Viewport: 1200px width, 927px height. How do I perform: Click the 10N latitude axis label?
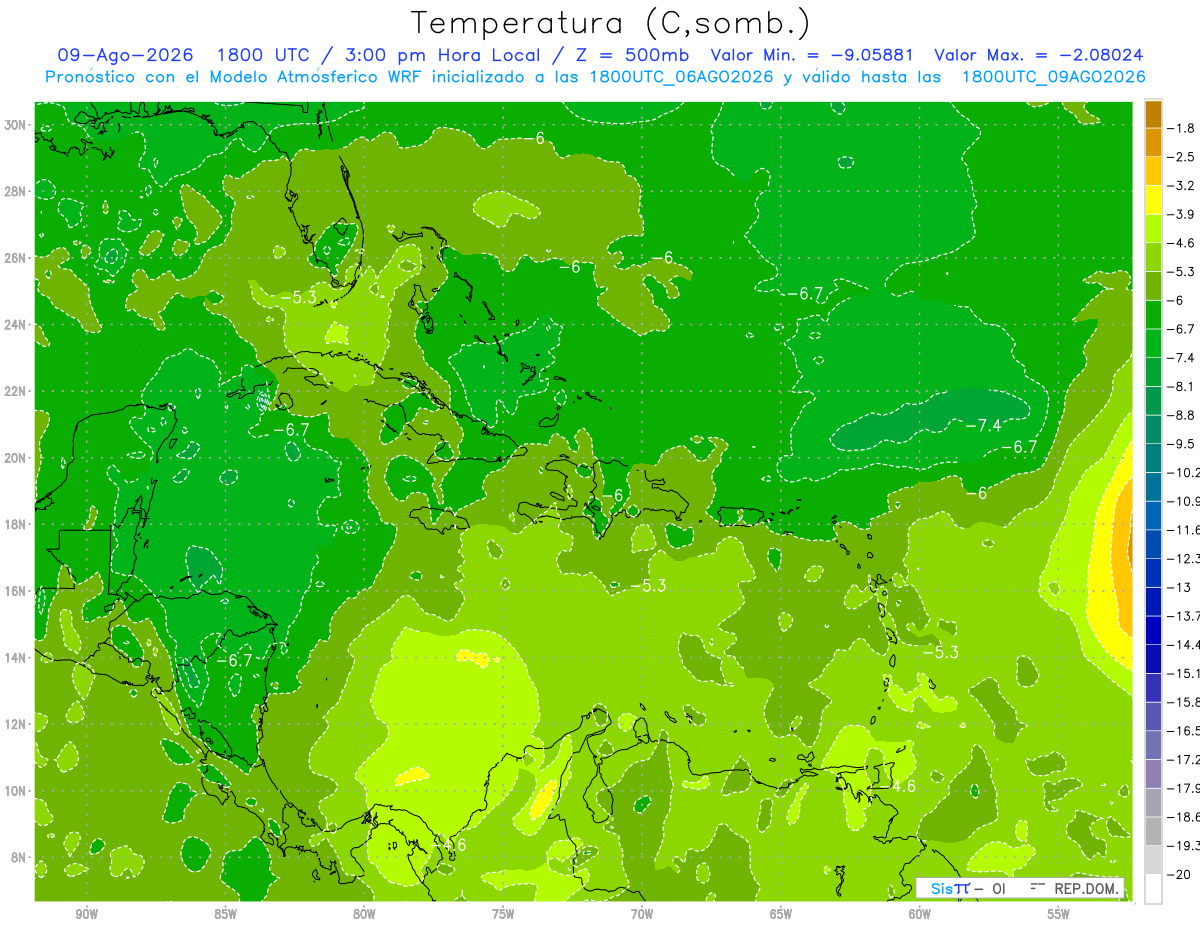(16, 791)
